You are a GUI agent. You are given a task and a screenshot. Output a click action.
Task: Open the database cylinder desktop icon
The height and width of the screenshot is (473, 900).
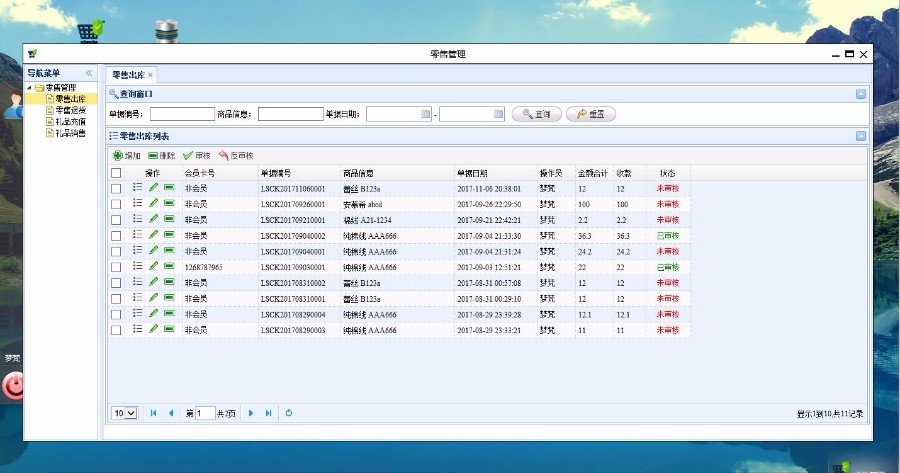166,32
